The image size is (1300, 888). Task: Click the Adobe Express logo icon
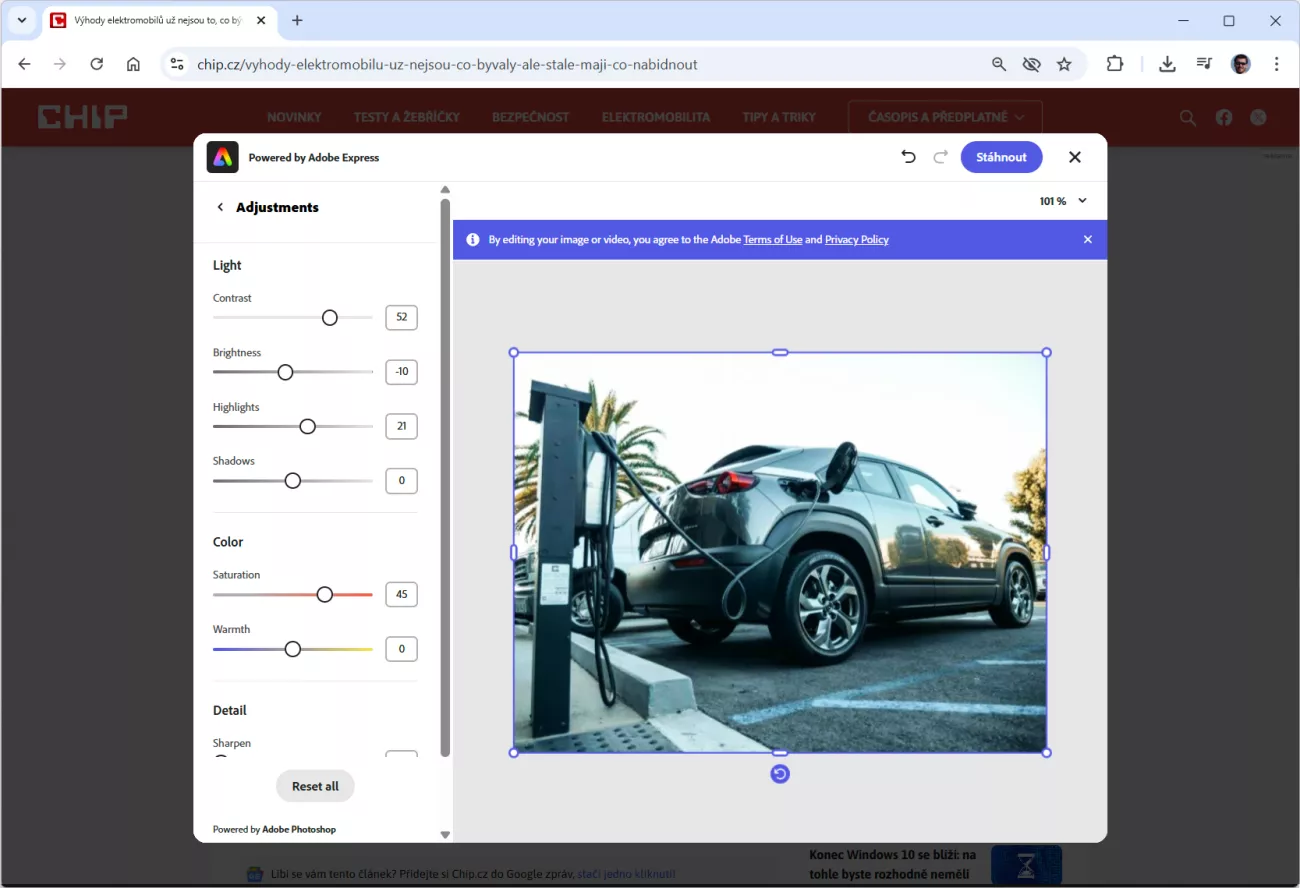pos(222,157)
